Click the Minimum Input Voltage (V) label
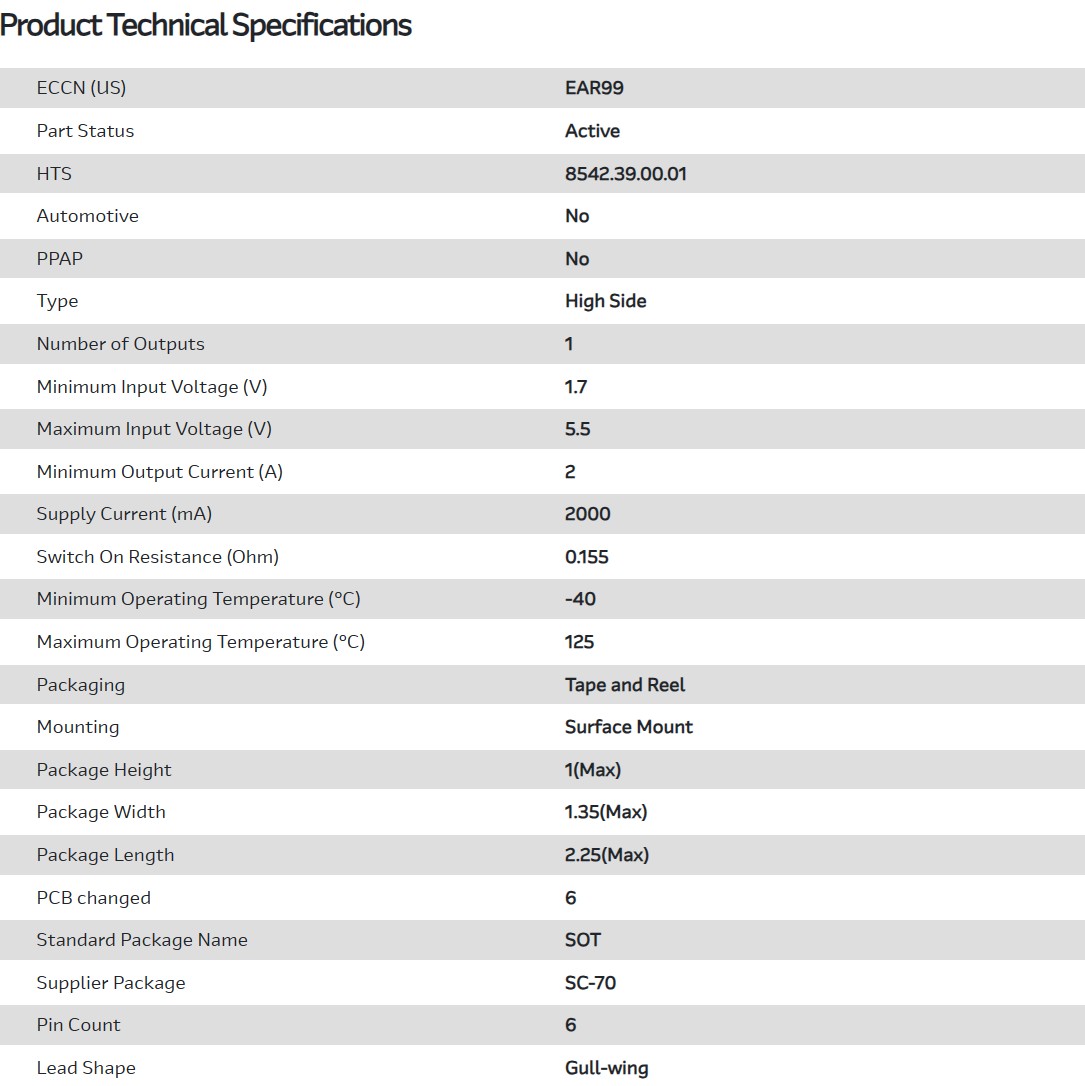 coord(152,387)
